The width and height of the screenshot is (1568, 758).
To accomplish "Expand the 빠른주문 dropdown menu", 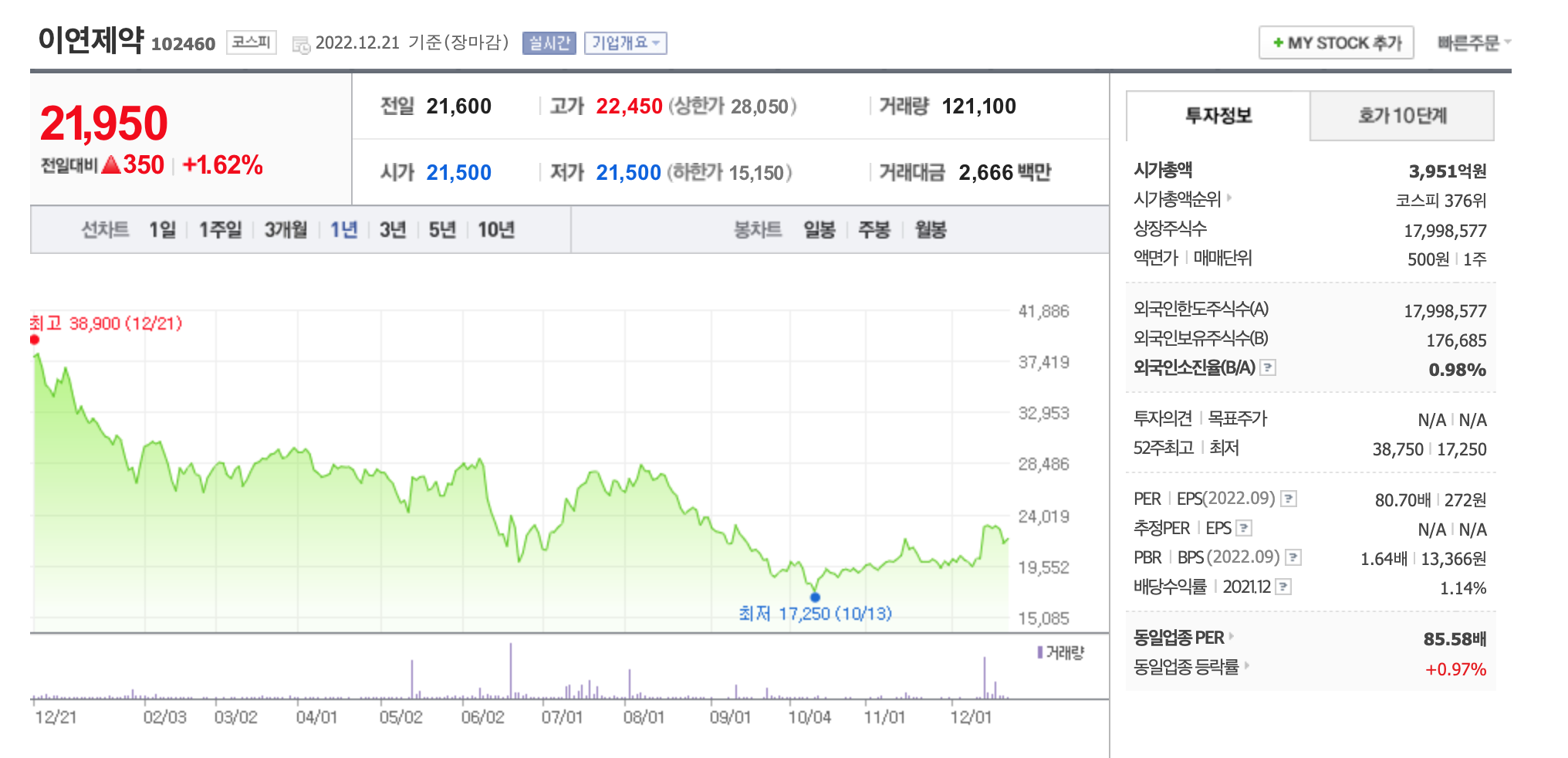I will click(1474, 43).
